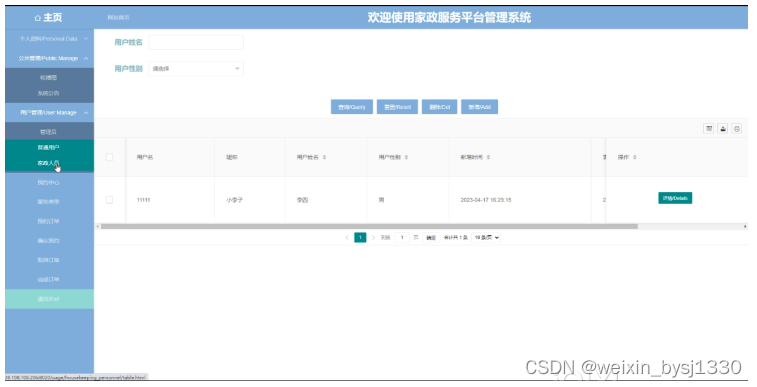Open the 10条/页 page size dropdown
Screen dimensions: 757x387
486,237
